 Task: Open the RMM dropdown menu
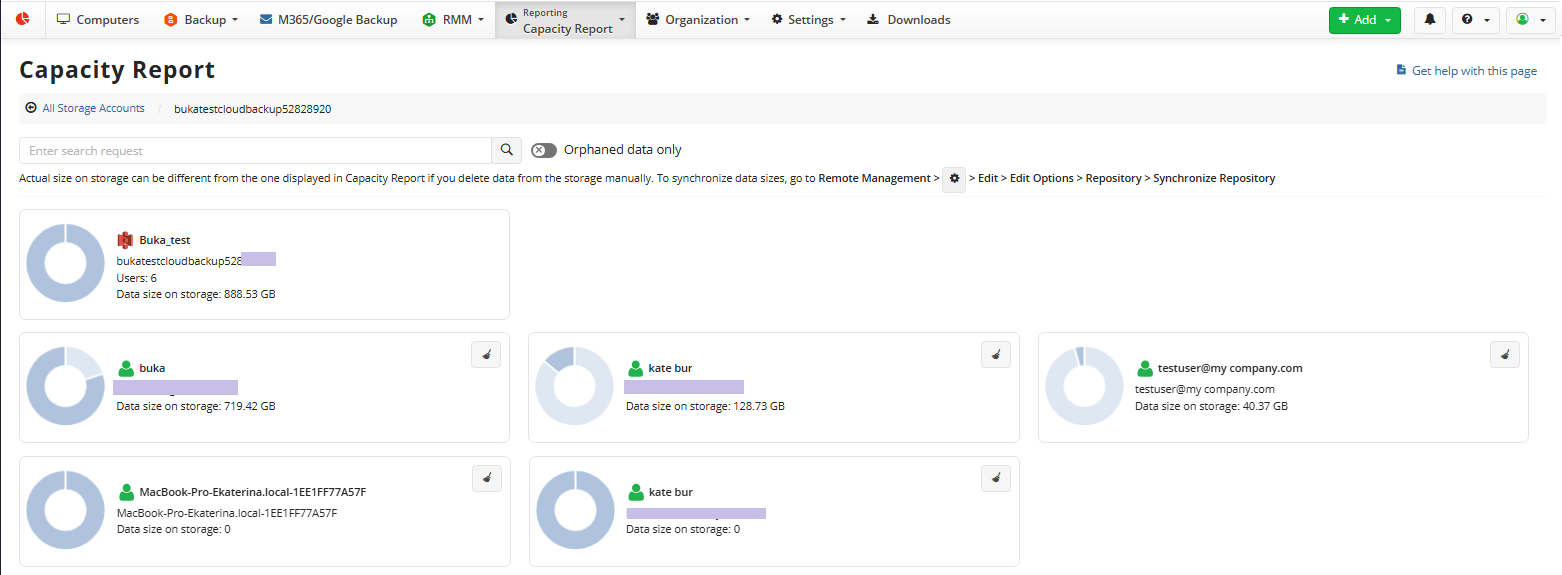coord(454,20)
